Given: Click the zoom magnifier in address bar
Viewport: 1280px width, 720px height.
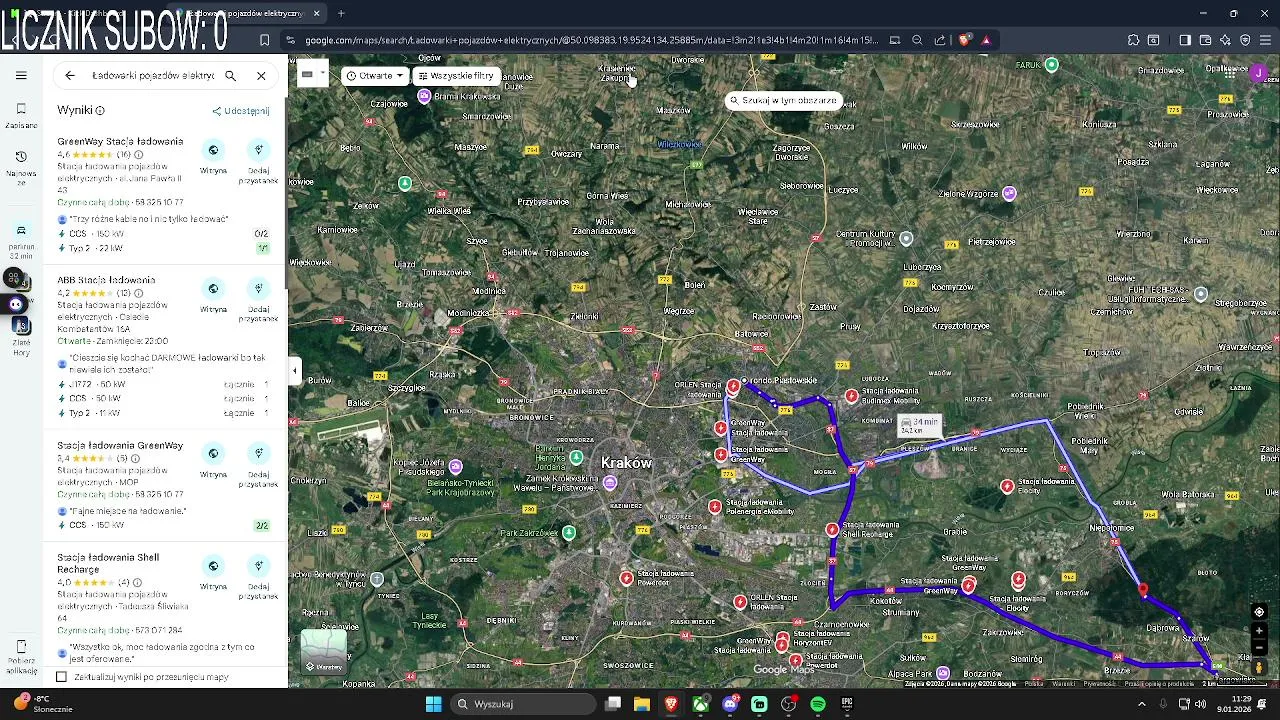Looking at the screenshot, I should (x=917, y=40).
